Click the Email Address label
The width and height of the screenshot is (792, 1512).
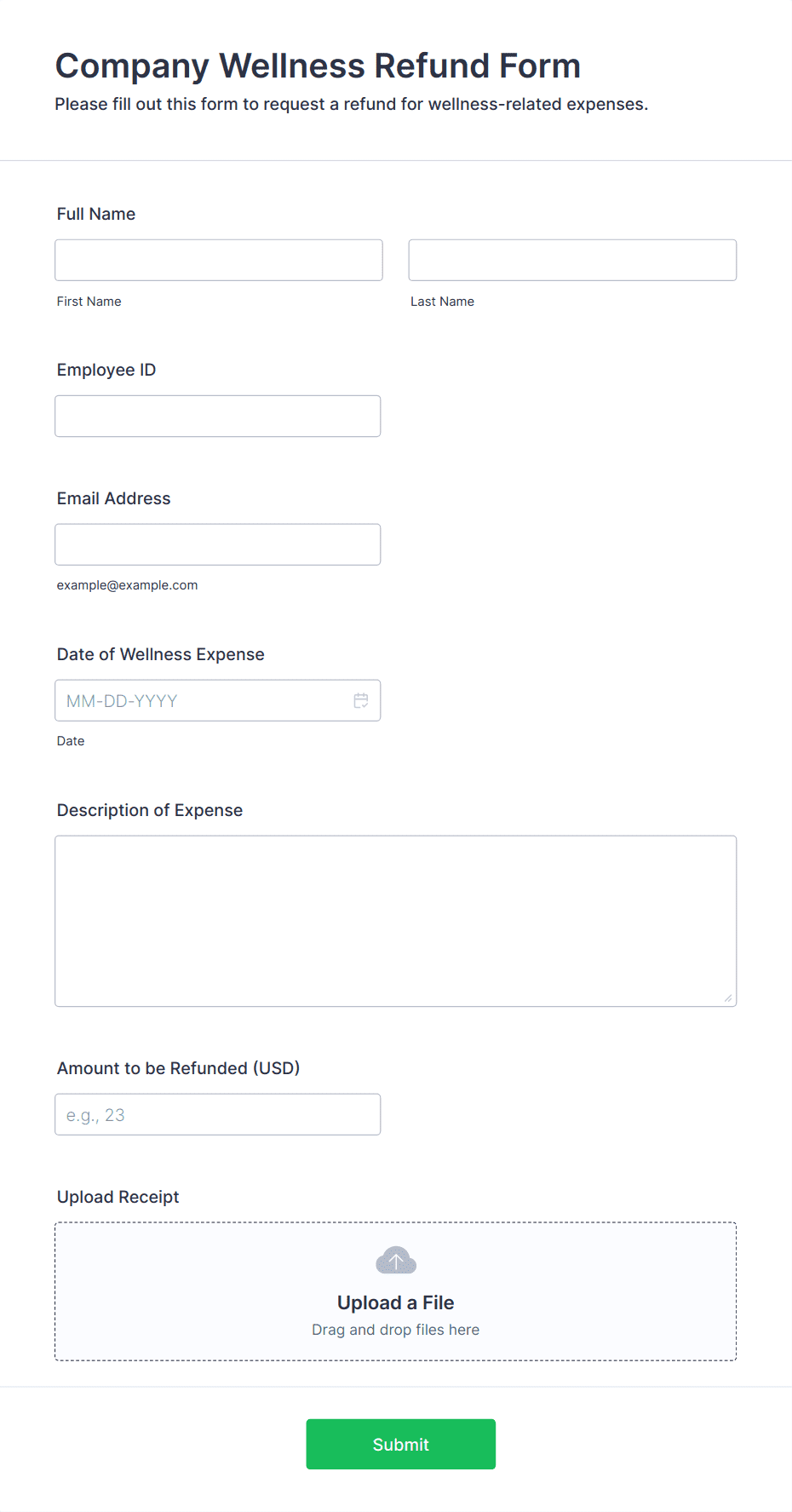point(114,498)
